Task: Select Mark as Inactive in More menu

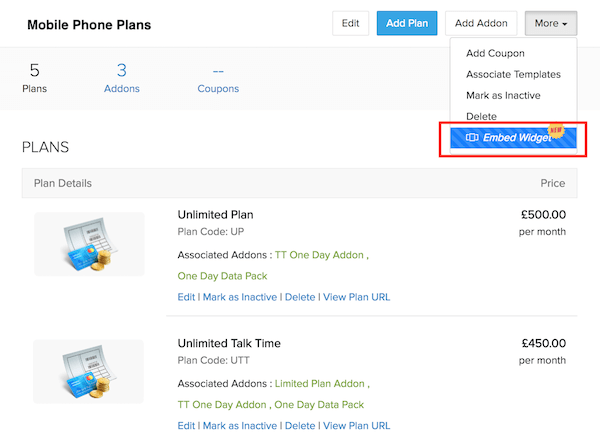Action: 505,95
